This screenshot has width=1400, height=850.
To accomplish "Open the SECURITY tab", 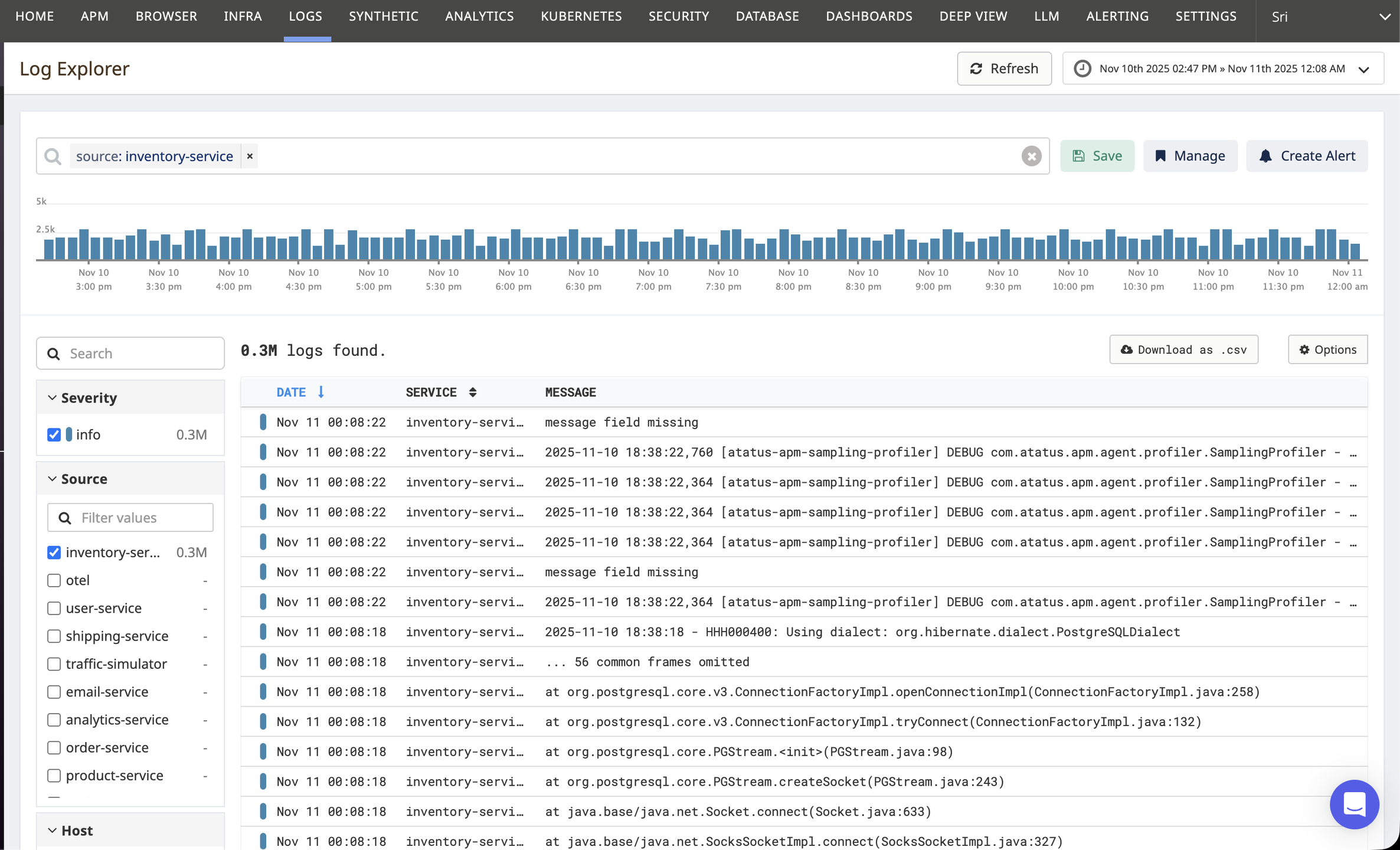I will [679, 17].
